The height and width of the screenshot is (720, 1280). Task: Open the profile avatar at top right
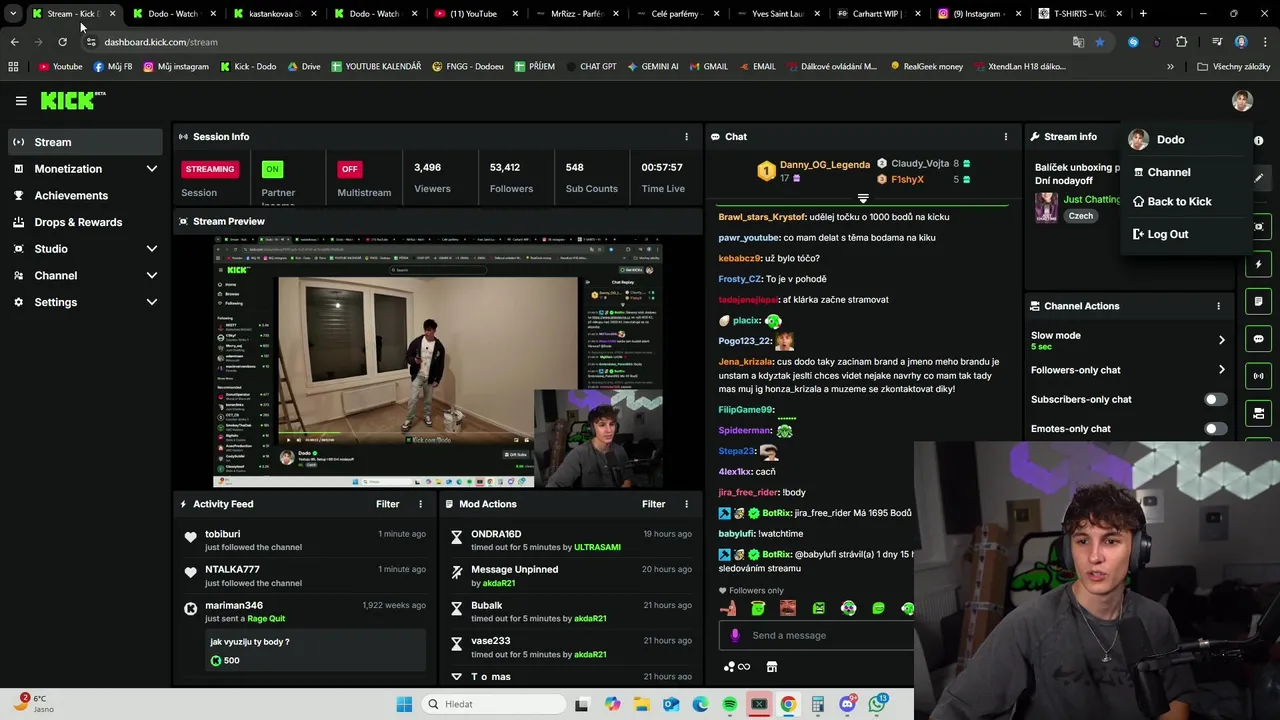click(x=1242, y=101)
